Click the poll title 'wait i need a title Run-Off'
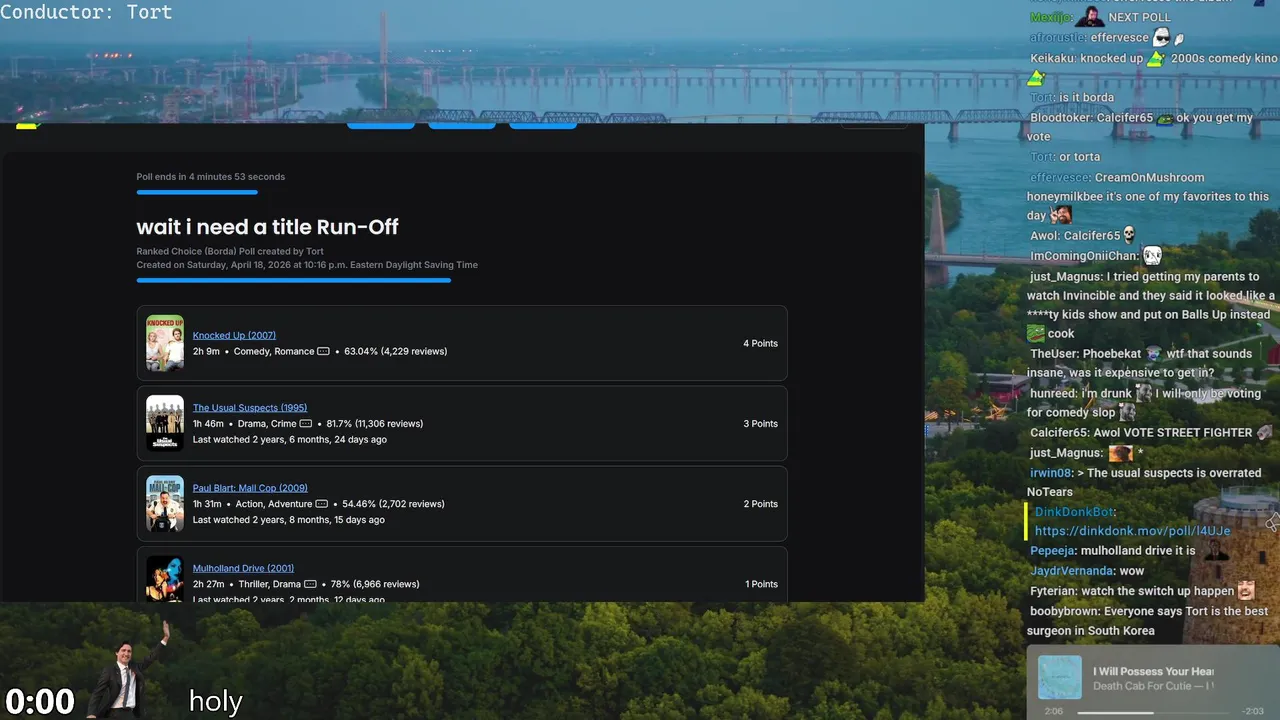1280x720 pixels. coord(267,227)
